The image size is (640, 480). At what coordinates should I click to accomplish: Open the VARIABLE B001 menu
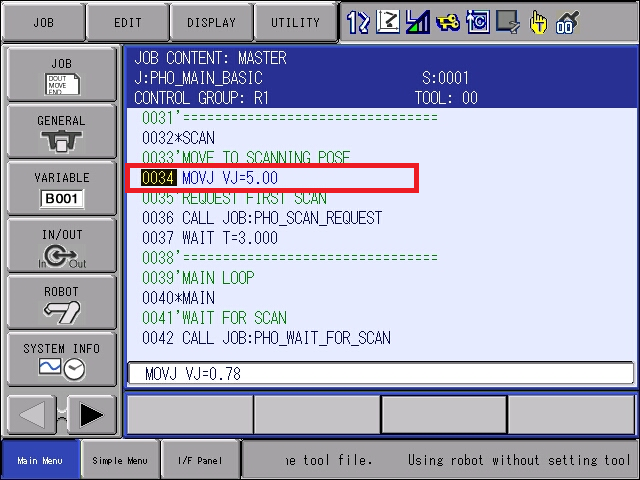[62, 188]
